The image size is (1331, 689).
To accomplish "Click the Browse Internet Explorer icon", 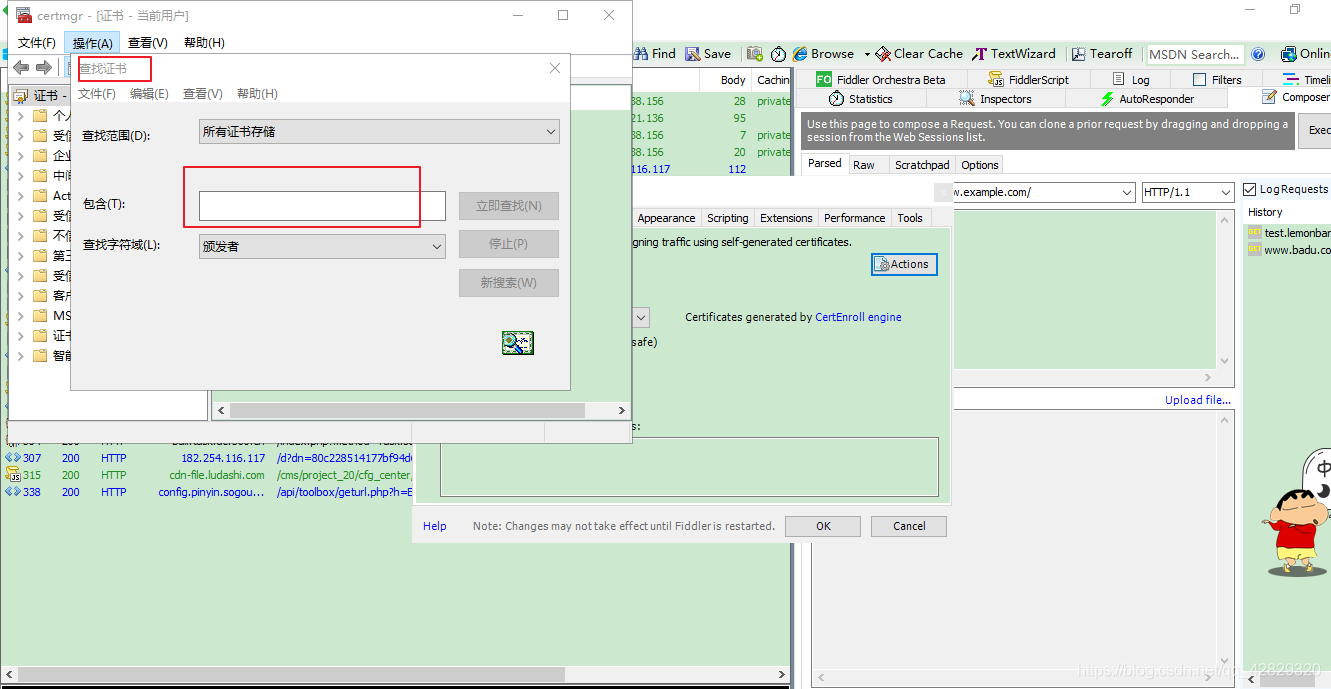I will pyautogui.click(x=800, y=54).
